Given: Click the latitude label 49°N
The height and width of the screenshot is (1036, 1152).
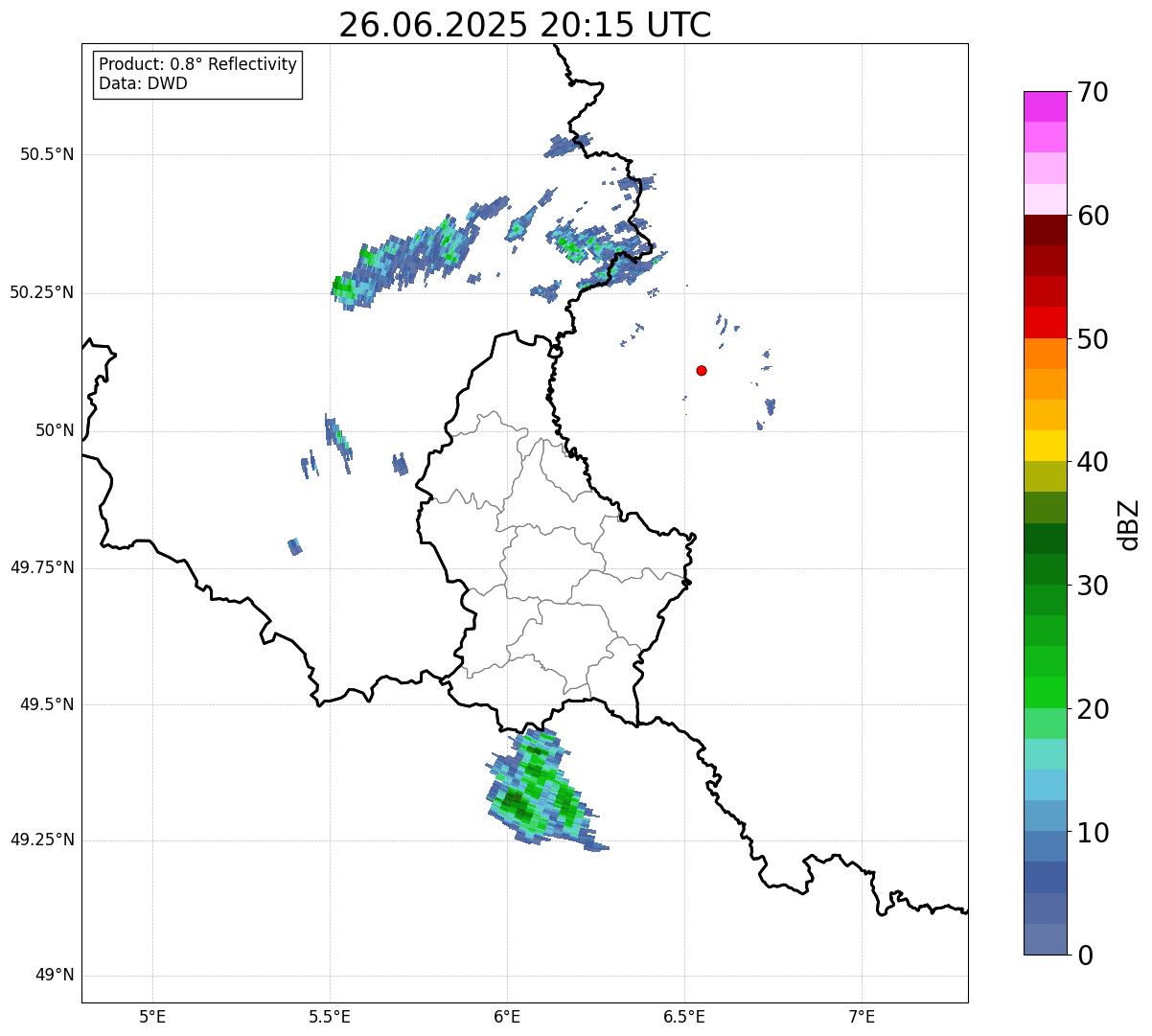Looking at the screenshot, I should tap(55, 976).
